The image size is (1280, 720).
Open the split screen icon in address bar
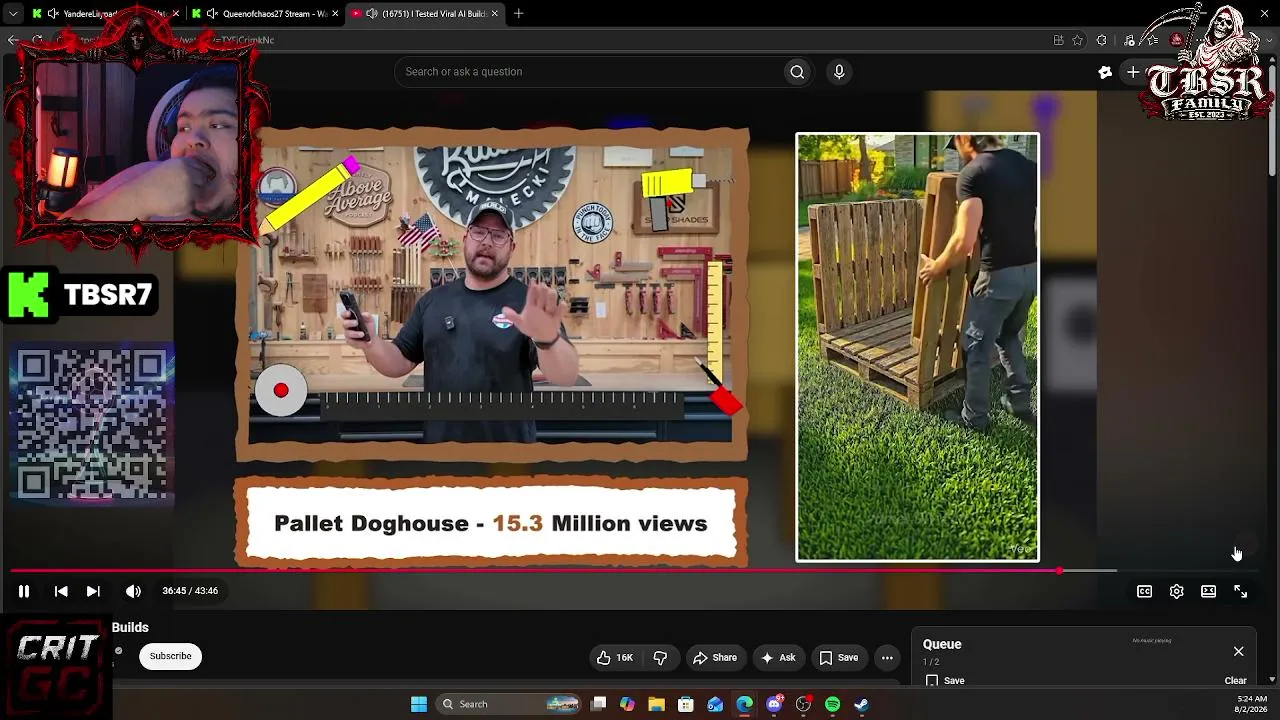(x=1058, y=40)
